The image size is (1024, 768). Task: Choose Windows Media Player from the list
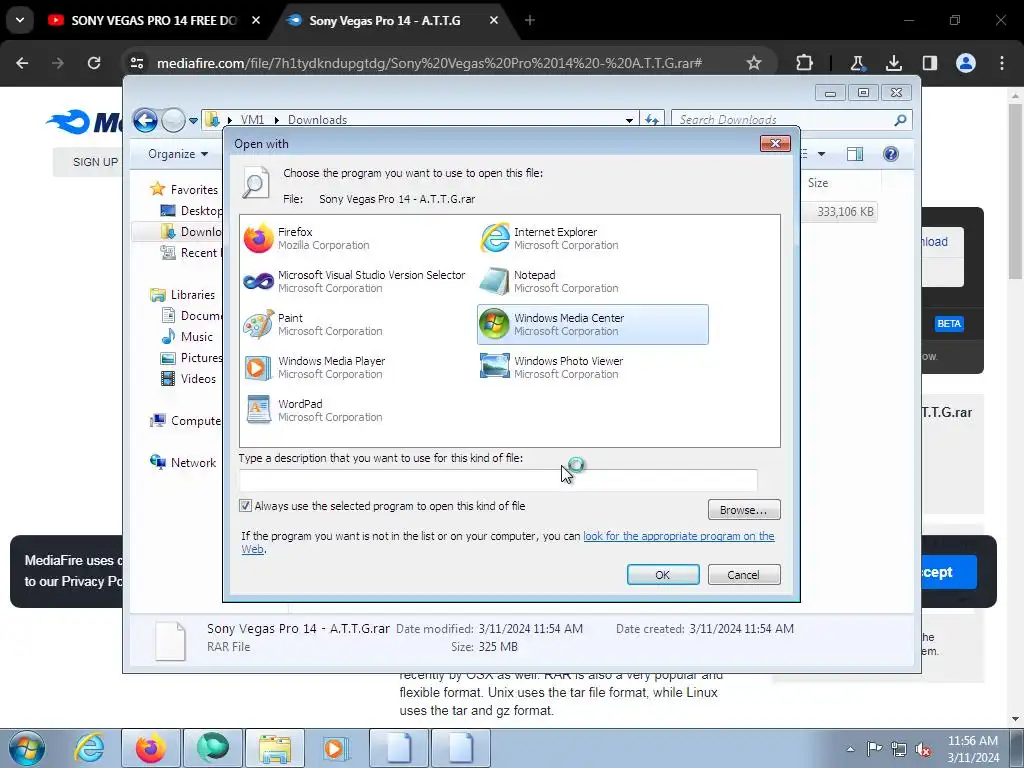[x=315, y=368]
